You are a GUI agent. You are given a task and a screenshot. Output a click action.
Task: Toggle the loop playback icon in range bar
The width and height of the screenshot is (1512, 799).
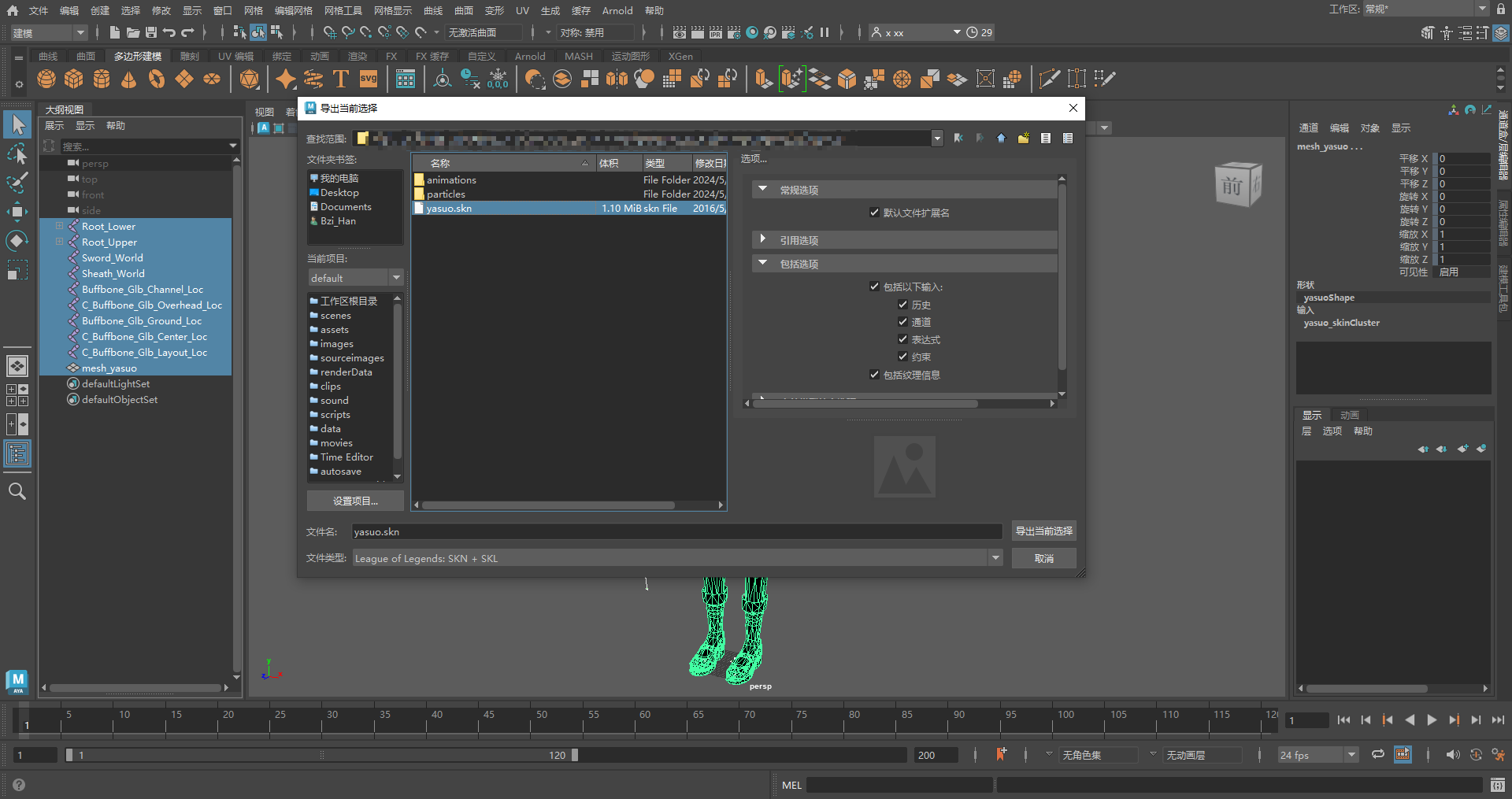pos(1378,754)
